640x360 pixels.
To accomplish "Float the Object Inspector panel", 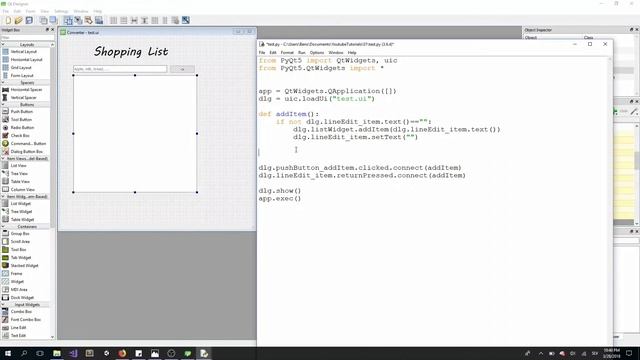I will tap(631, 30).
